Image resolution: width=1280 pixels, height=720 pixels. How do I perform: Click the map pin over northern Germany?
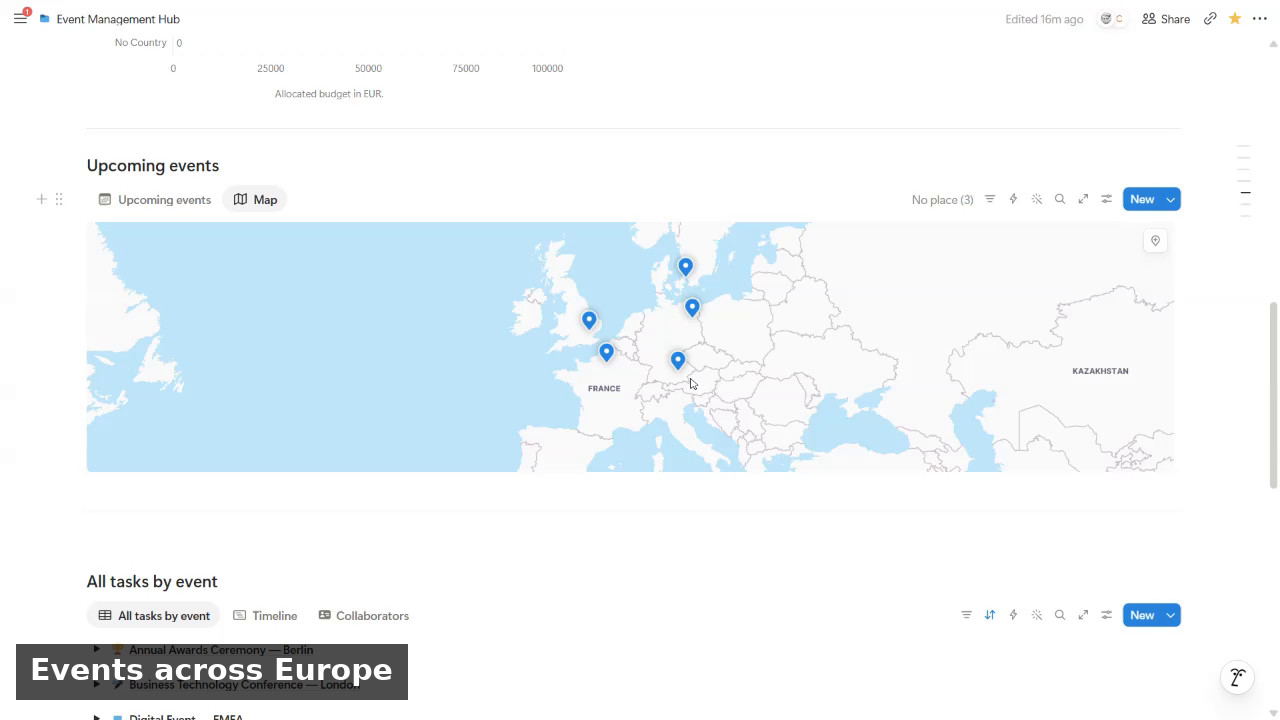[692, 307]
